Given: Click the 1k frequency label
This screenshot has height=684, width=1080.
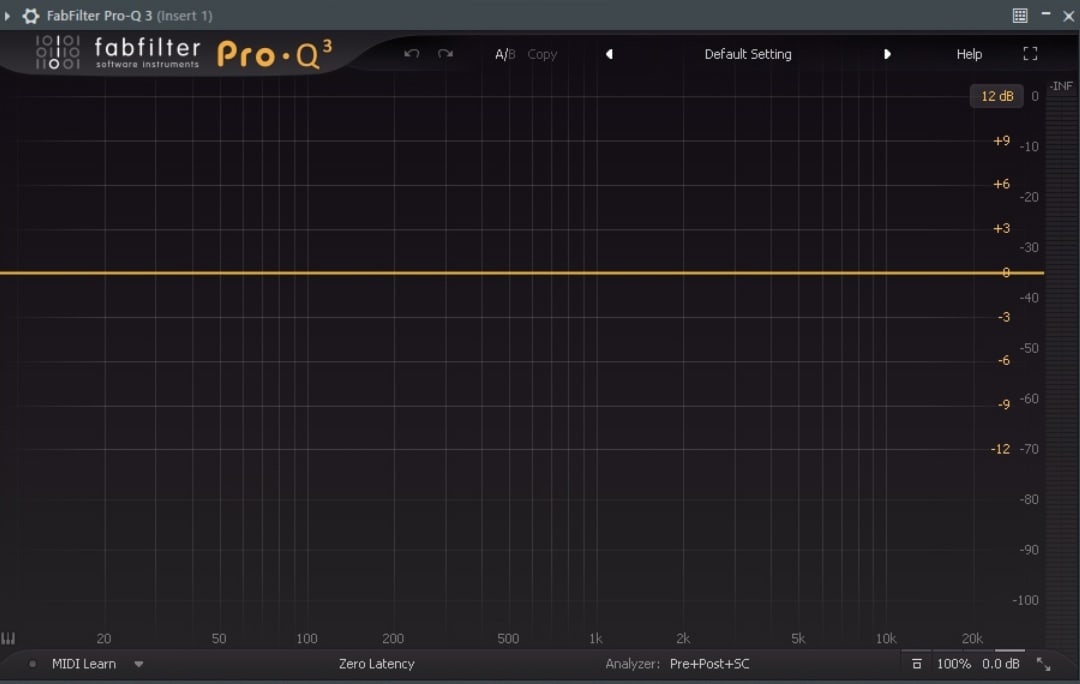Looking at the screenshot, I should coord(596,639).
